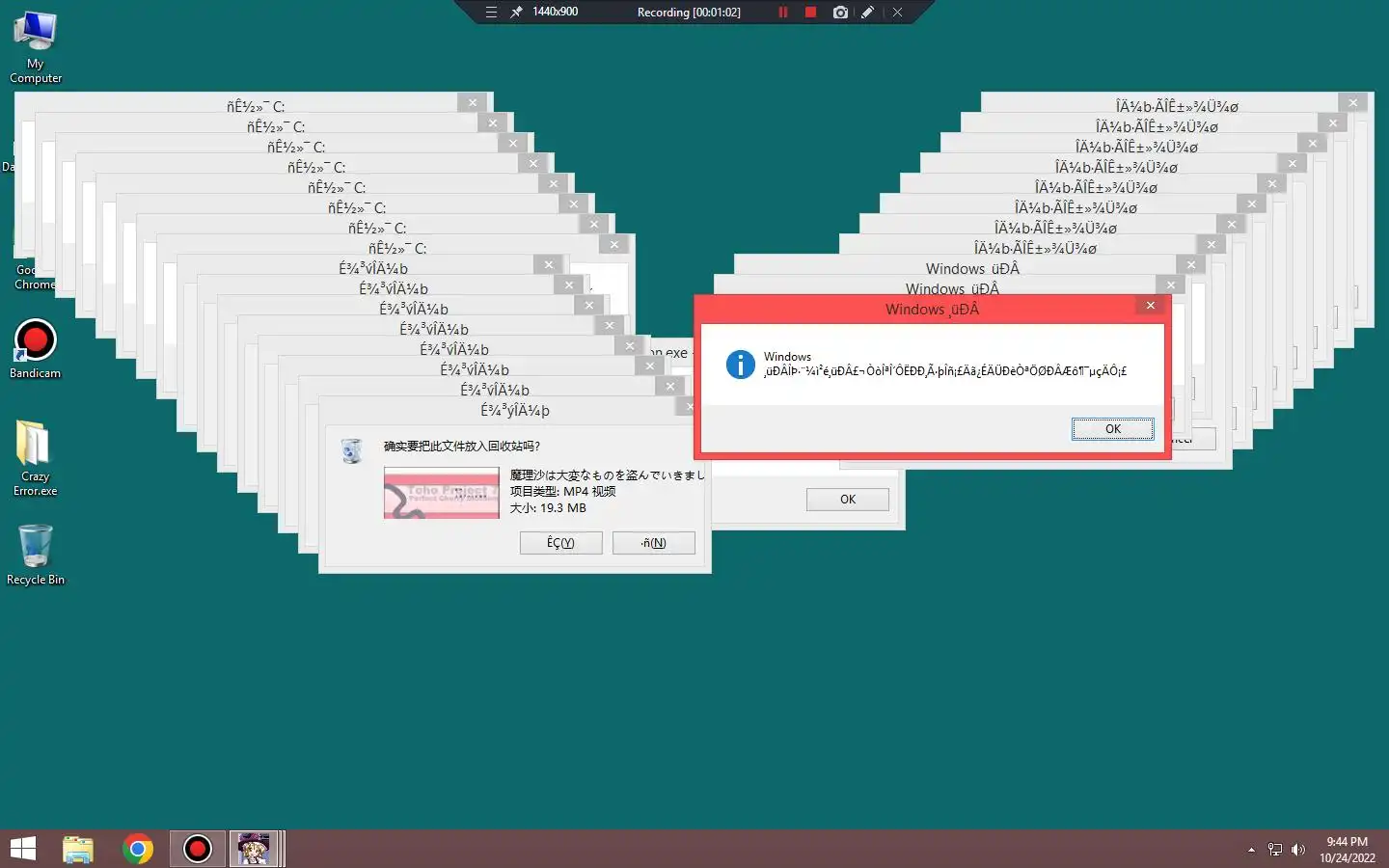Click the recycle bin icon in dialog
Image resolution: width=1389 pixels, height=868 pixels.
coord(352,449)
